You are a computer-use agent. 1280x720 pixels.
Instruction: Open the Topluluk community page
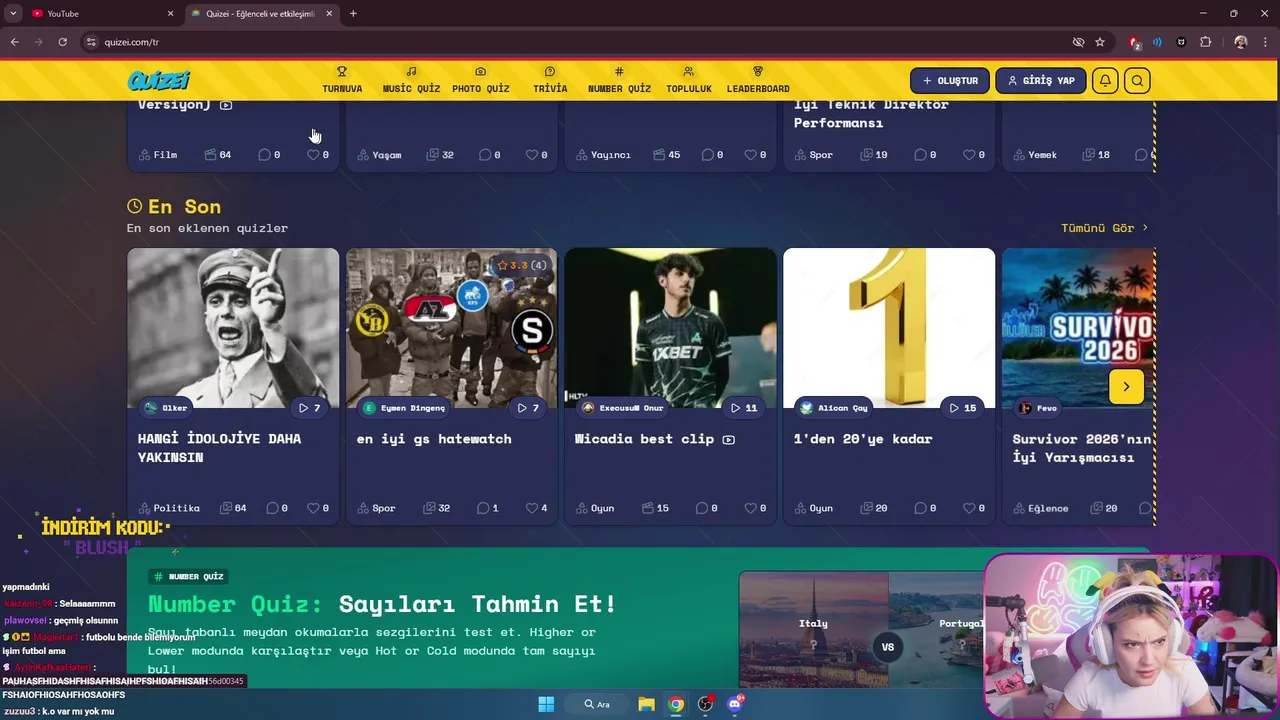[x=689, y=80]
